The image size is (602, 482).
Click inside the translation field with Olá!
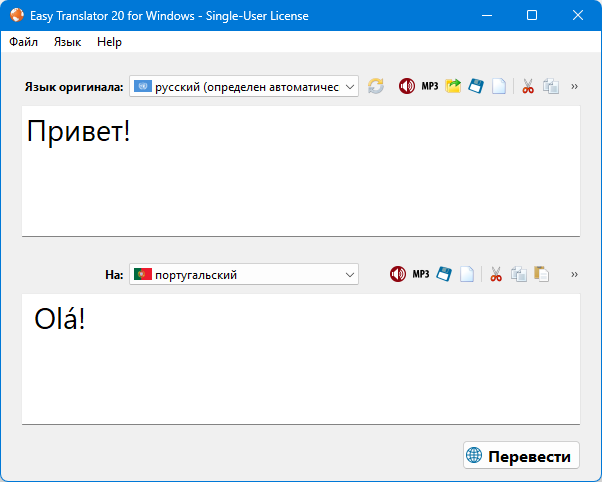[301, 359]
